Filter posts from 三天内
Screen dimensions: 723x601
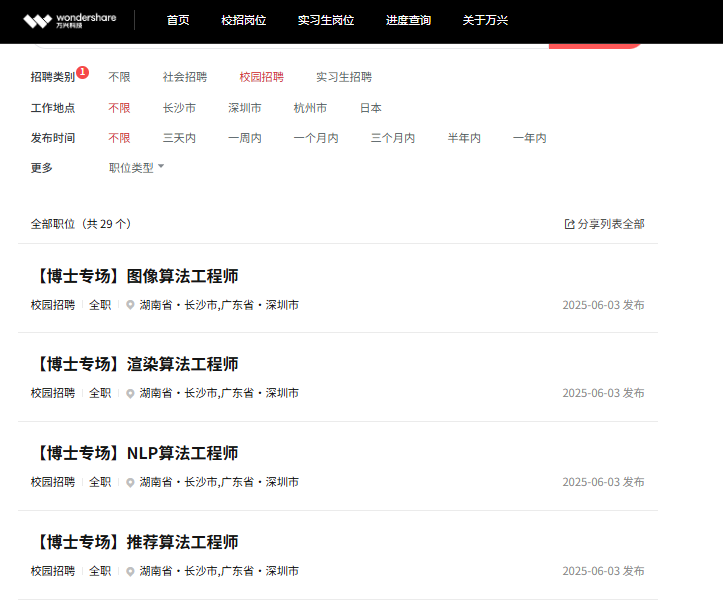tap(179, 138)
